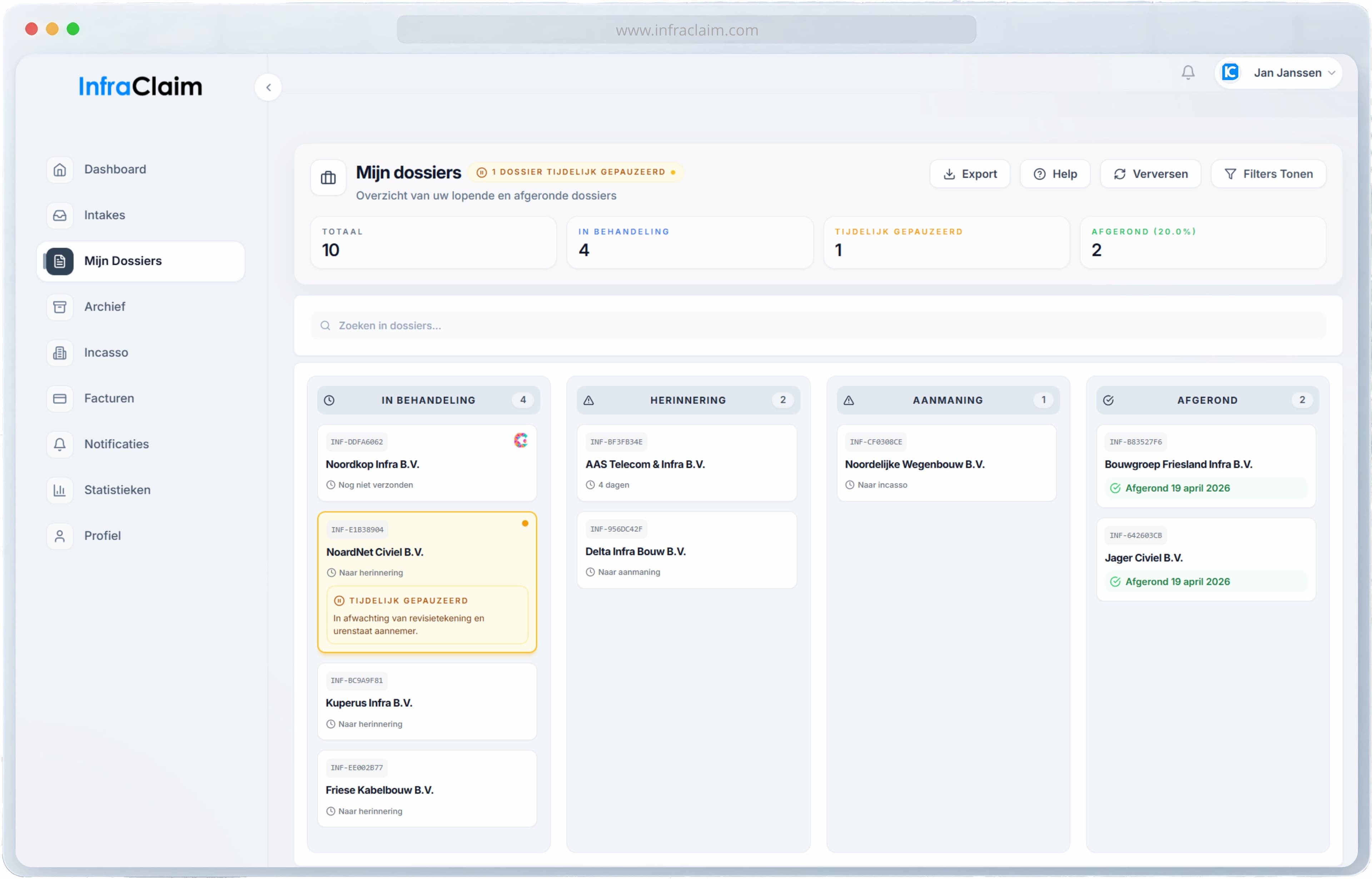Select the Tijdelijk Gepauzeerd stat card

click(946, 243)
